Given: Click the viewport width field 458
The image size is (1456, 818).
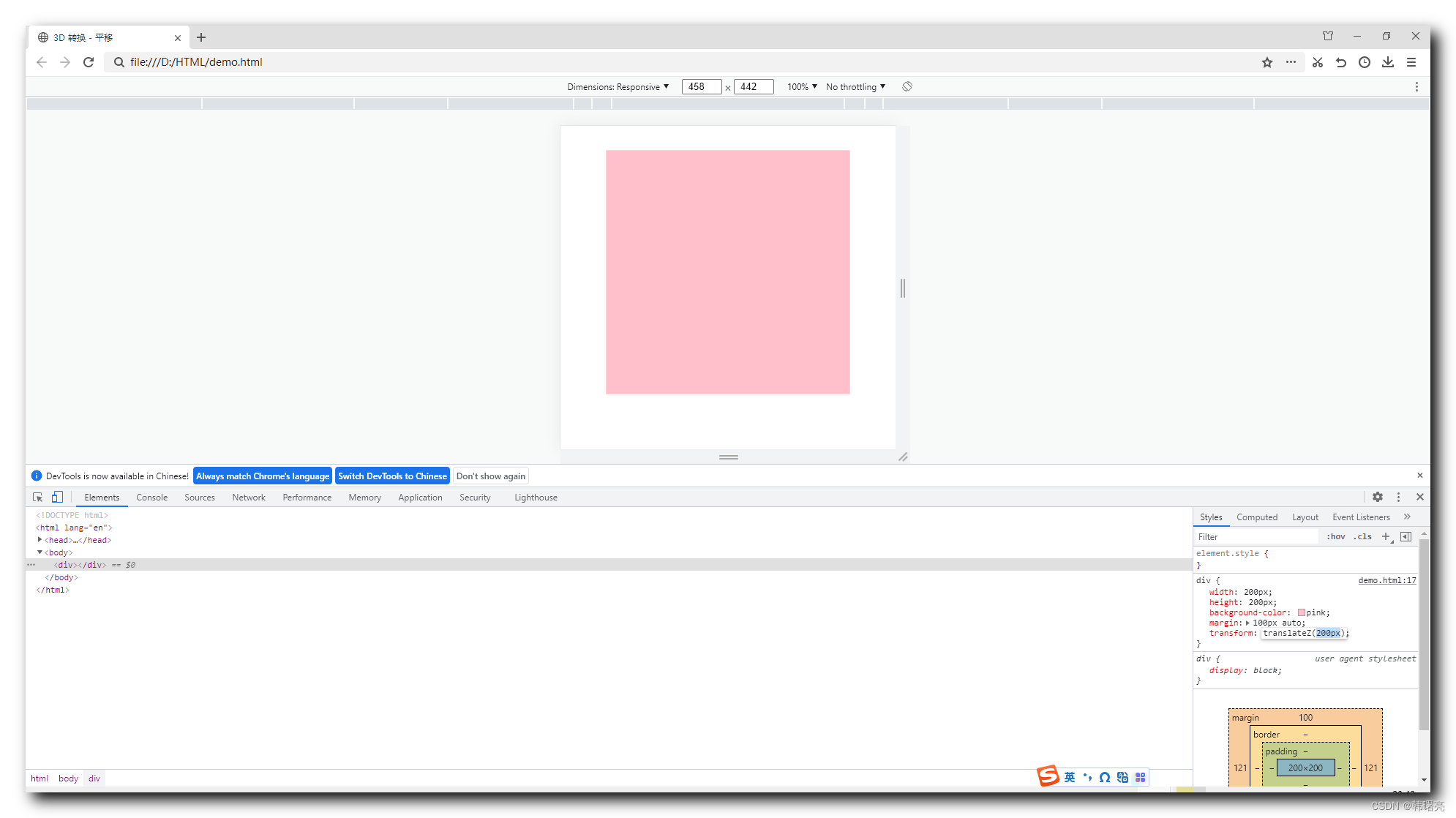Looking at the screenshot, I should pos(702,87).
